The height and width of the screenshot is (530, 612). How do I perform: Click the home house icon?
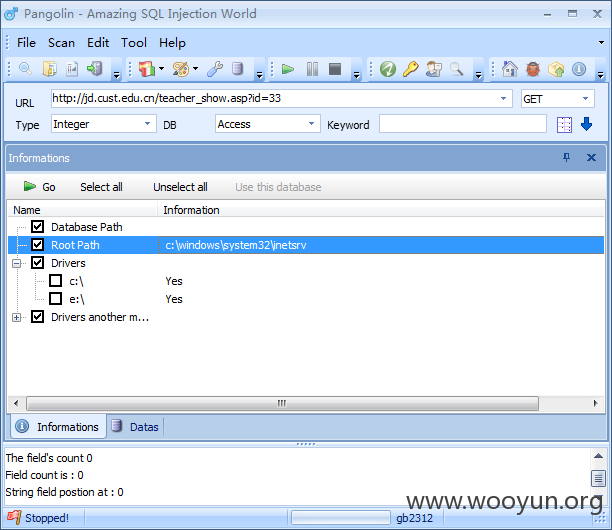pyautogui.click(x=509, y=69)
